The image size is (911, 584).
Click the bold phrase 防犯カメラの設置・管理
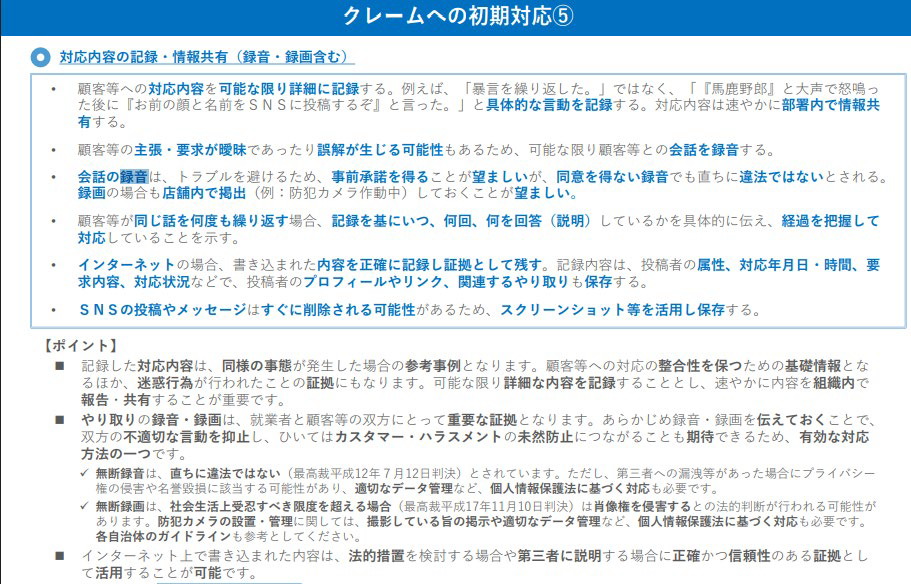(x=225, y=521)
